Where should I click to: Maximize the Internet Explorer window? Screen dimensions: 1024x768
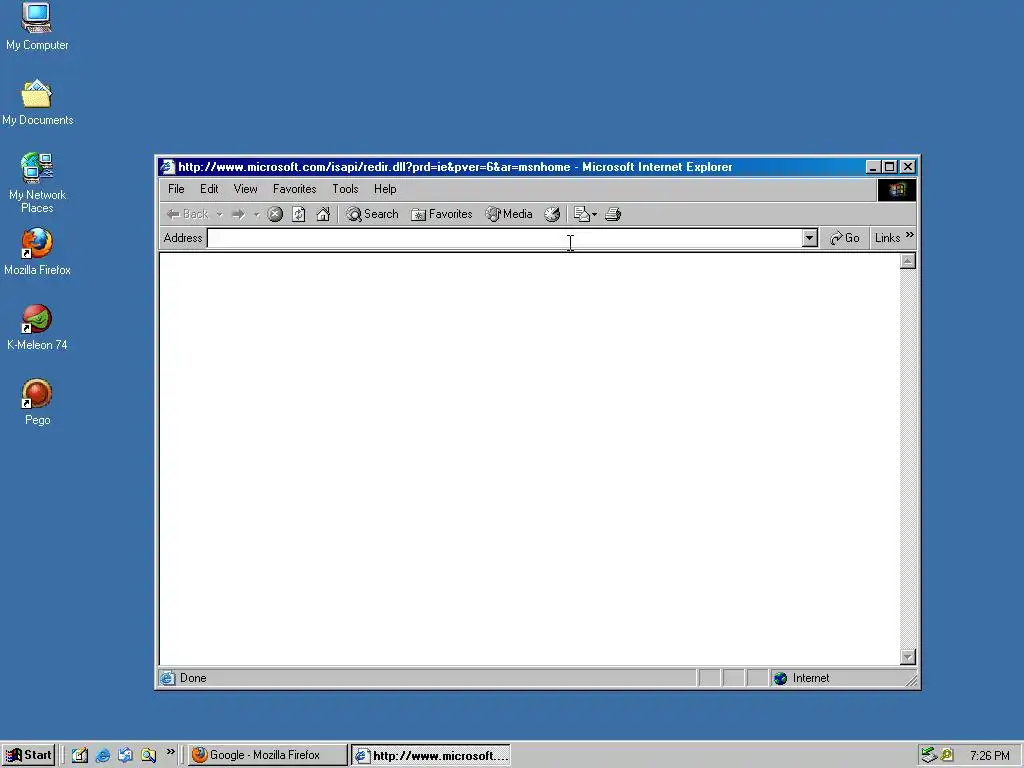tap(889, 167)
